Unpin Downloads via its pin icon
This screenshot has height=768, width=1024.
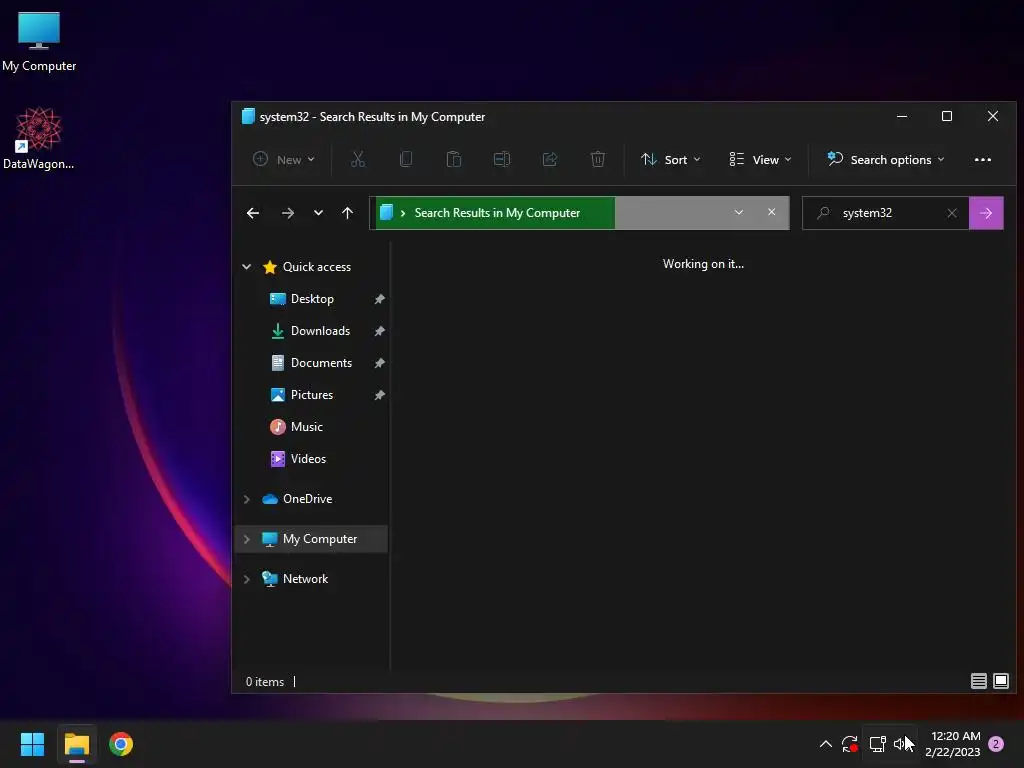(379, 331)
